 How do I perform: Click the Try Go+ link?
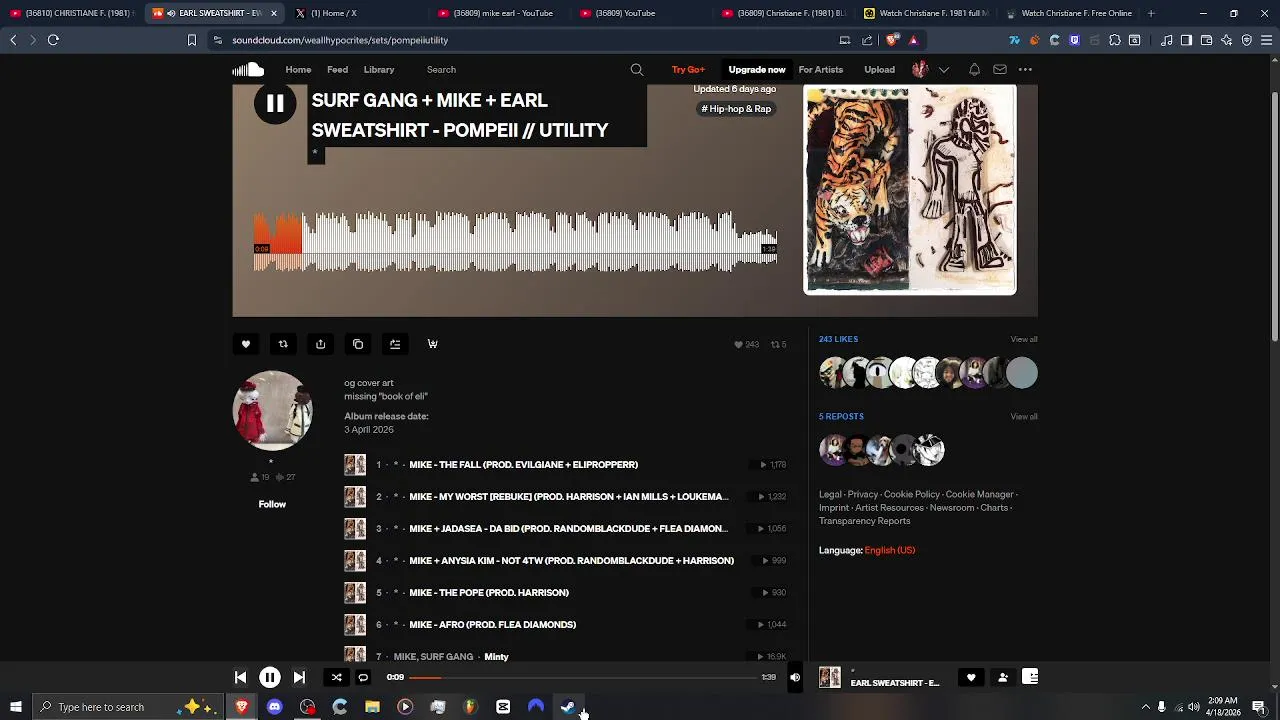(688, 69)
